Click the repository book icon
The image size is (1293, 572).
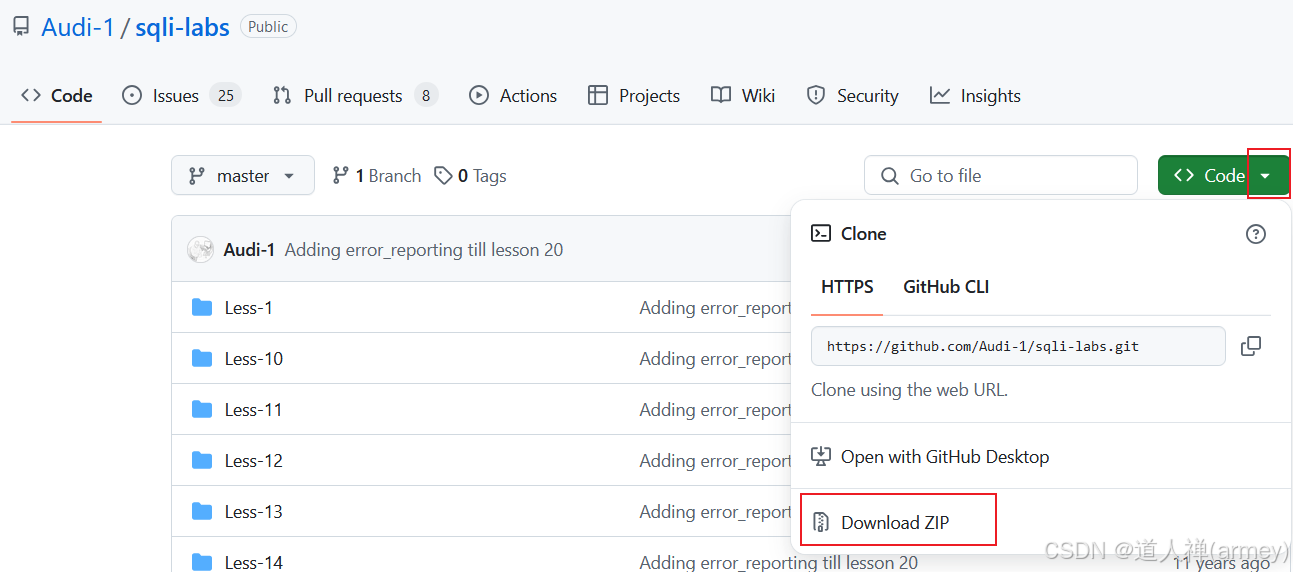point(20,27)
